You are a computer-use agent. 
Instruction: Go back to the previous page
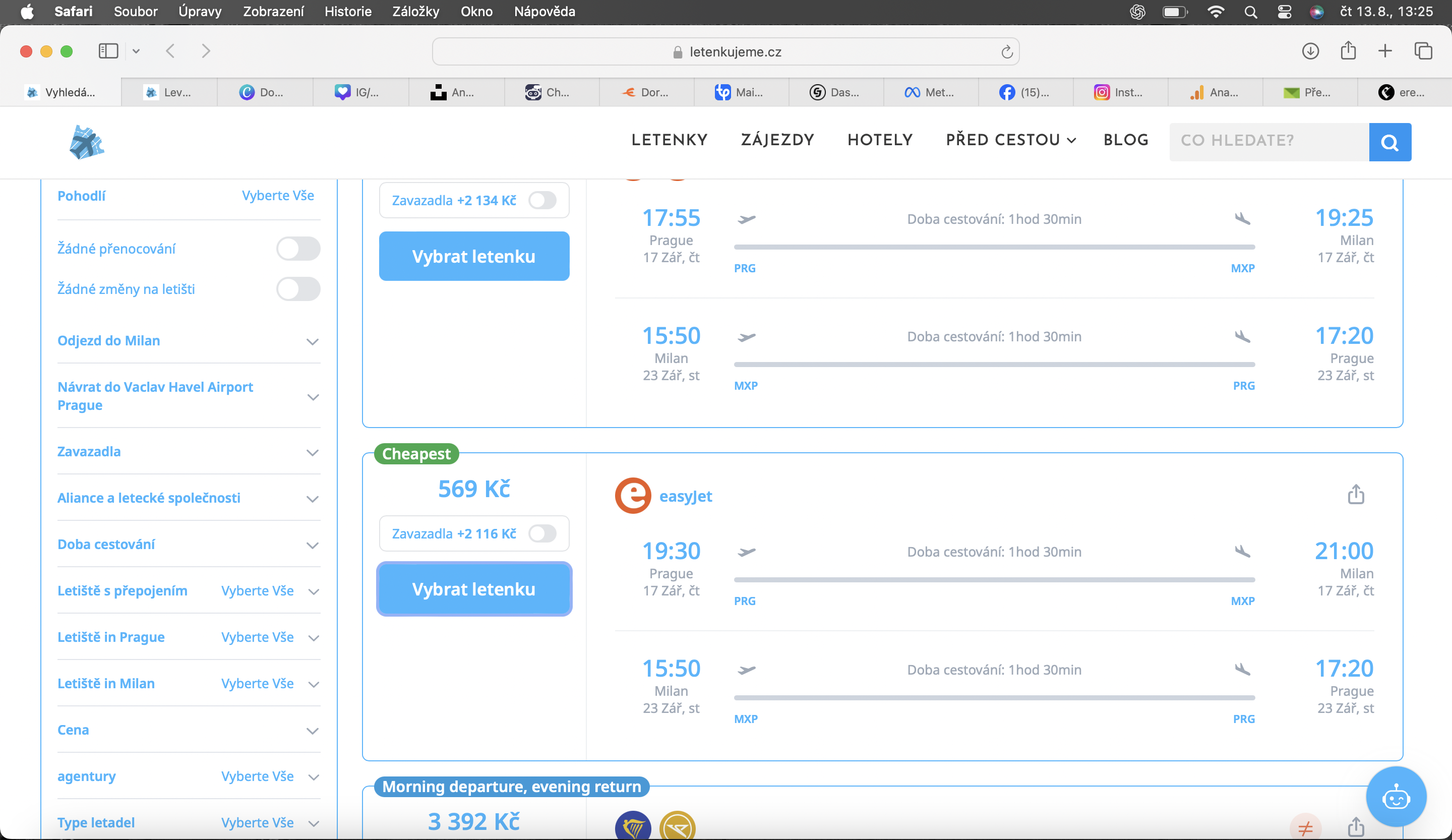pos(170,51)
